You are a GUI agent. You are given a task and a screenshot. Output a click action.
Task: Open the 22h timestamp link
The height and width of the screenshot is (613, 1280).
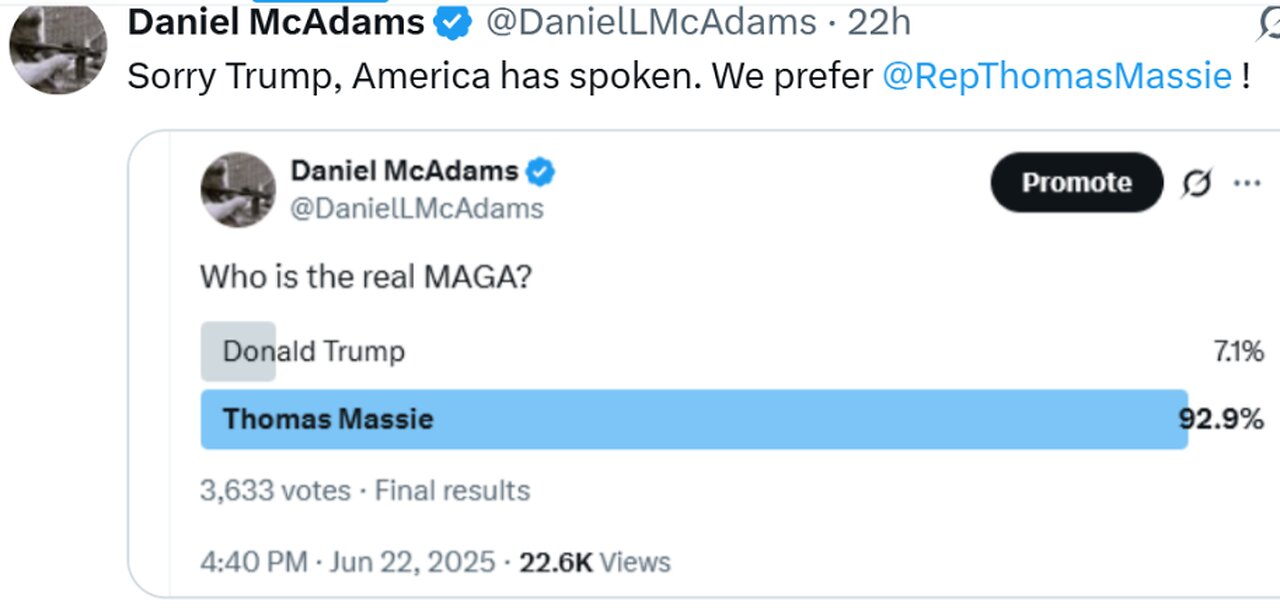tap(879, 23)
